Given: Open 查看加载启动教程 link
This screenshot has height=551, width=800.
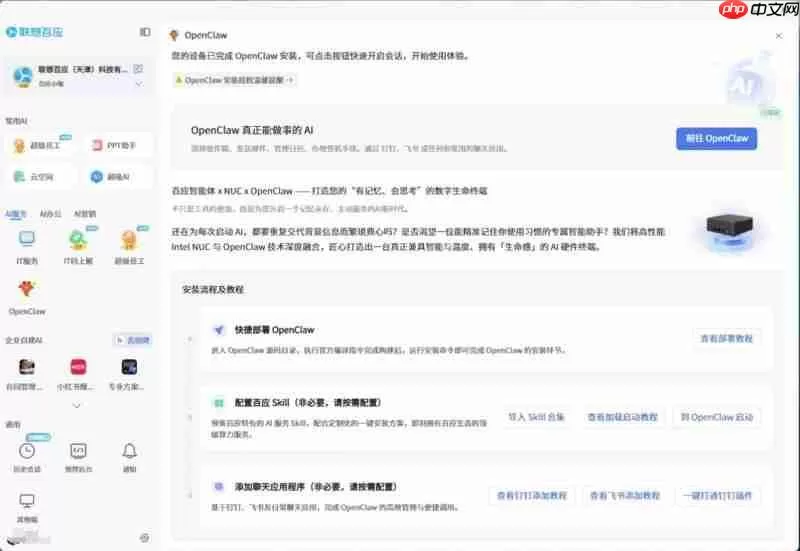Looking at the screenshot, I should [622, 417].
